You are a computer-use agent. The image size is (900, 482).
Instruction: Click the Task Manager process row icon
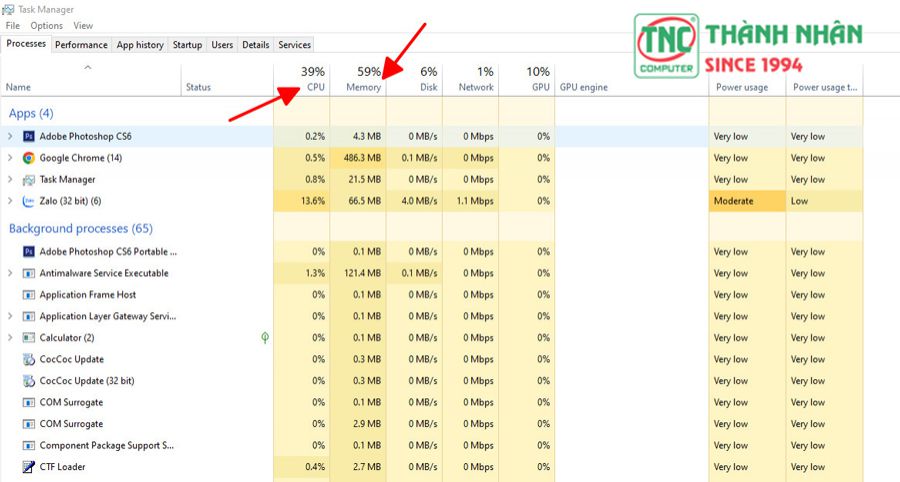[29, 180]
